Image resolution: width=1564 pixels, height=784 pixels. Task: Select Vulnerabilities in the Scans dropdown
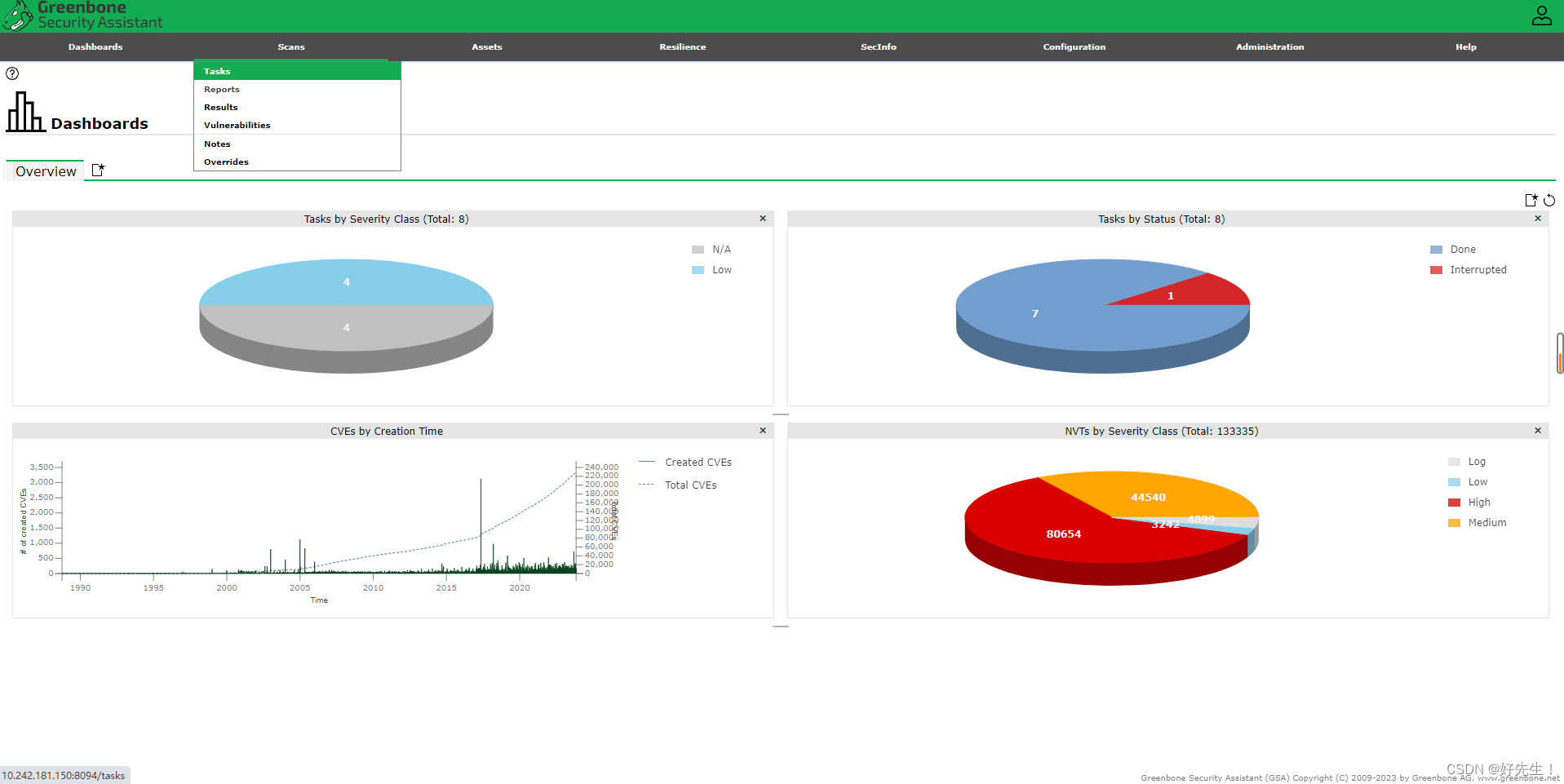[x=297, y=125]
